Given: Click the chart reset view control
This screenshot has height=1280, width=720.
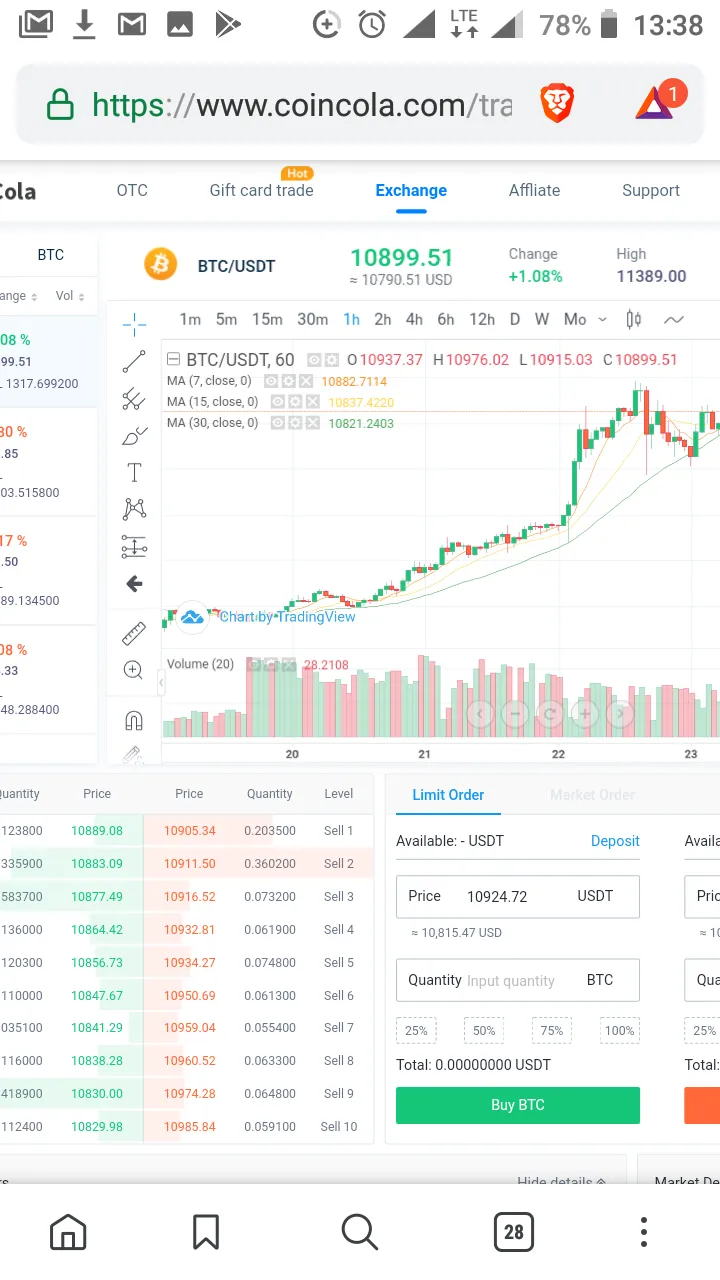Looking at the screenshot, I should (550, 714).
